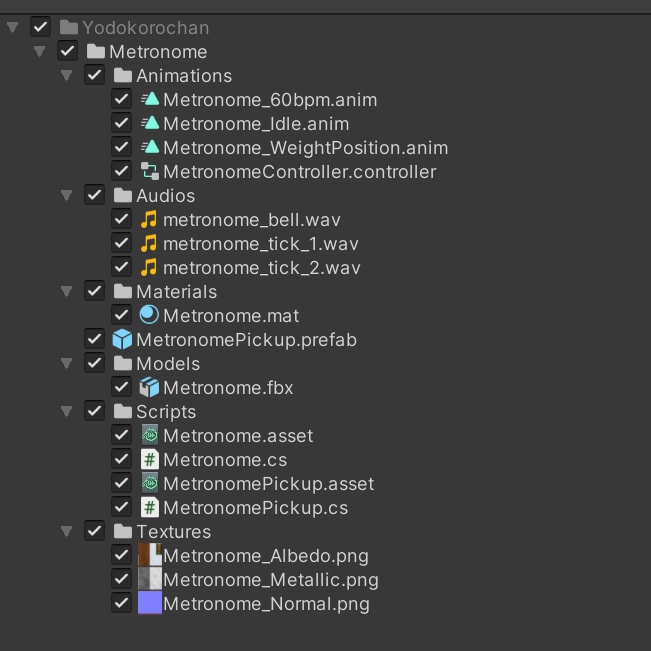The image size is (651, 651).
Task: Select the MetronomePickup.cs entry
Action: pyautogui.click(x=255, y=508)
